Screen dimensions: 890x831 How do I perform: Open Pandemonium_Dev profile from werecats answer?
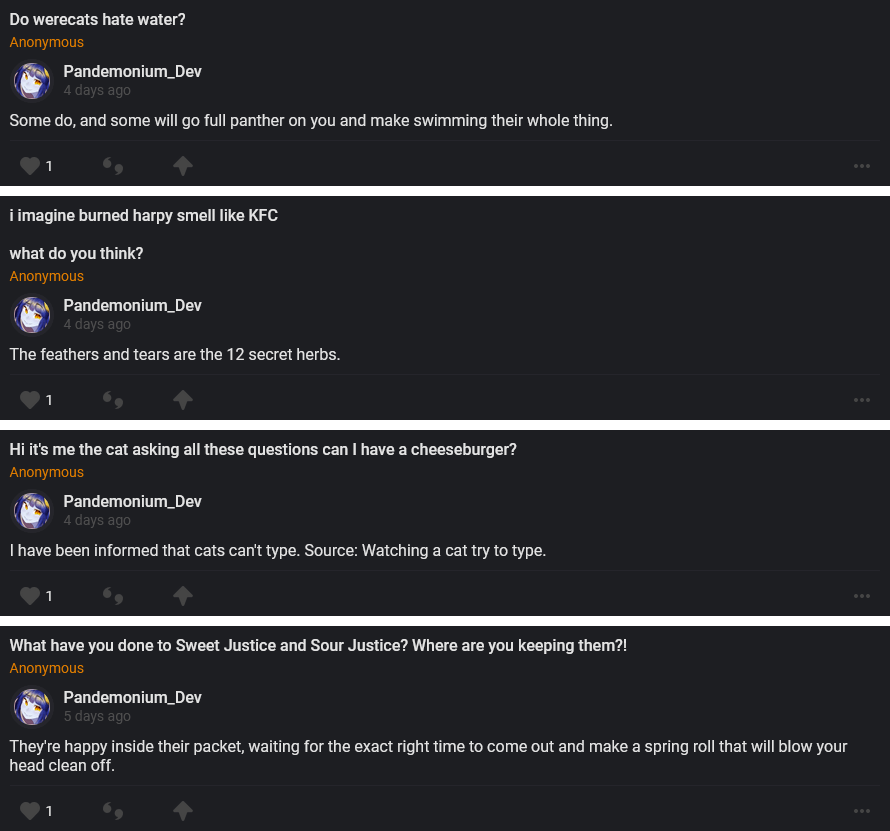click(132, 72)
